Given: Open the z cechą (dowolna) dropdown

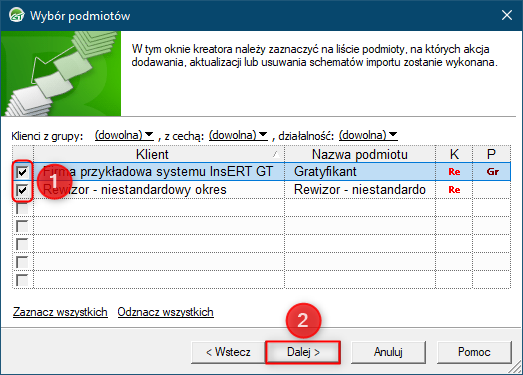Looking at the screenshot, I should point(238,135).
